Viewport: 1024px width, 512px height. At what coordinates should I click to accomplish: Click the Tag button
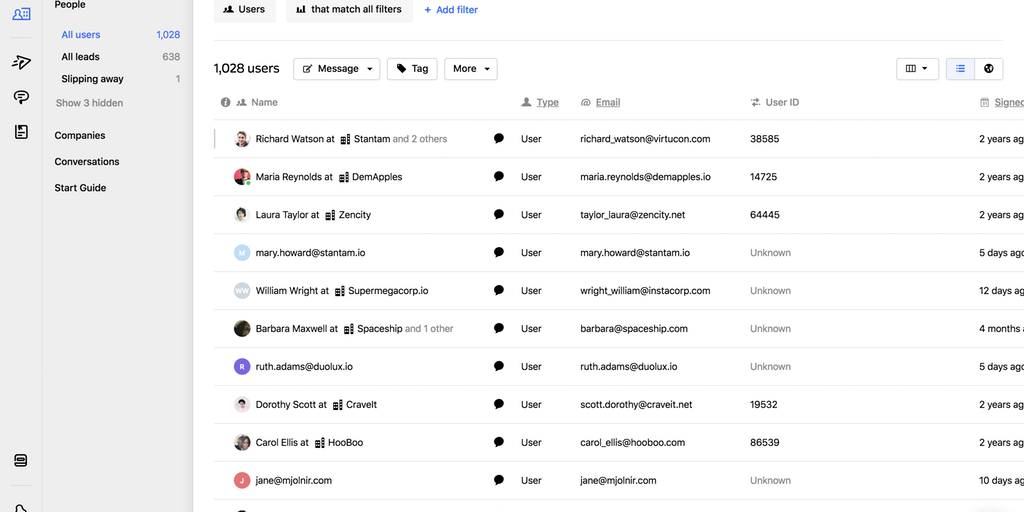412,69
